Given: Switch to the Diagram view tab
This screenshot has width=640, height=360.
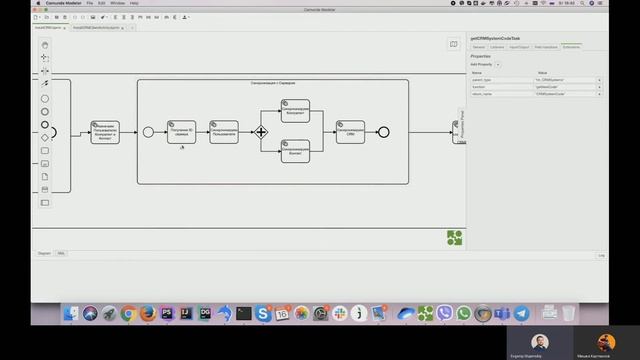Looking at the screenshot, I should tap(44, 253).
